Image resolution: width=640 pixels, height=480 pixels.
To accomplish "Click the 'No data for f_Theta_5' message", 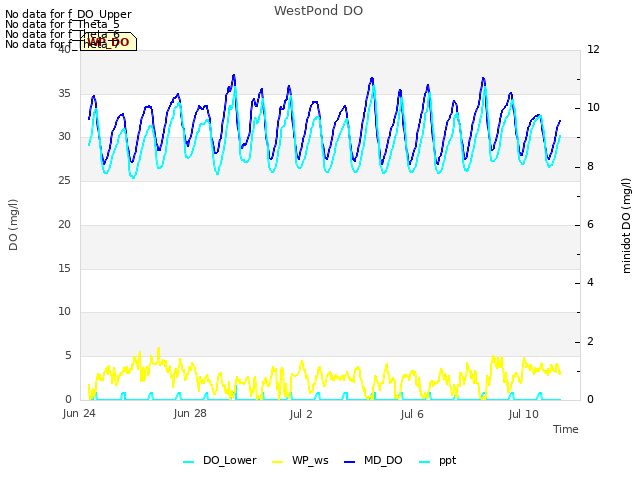I will point(62,24).
